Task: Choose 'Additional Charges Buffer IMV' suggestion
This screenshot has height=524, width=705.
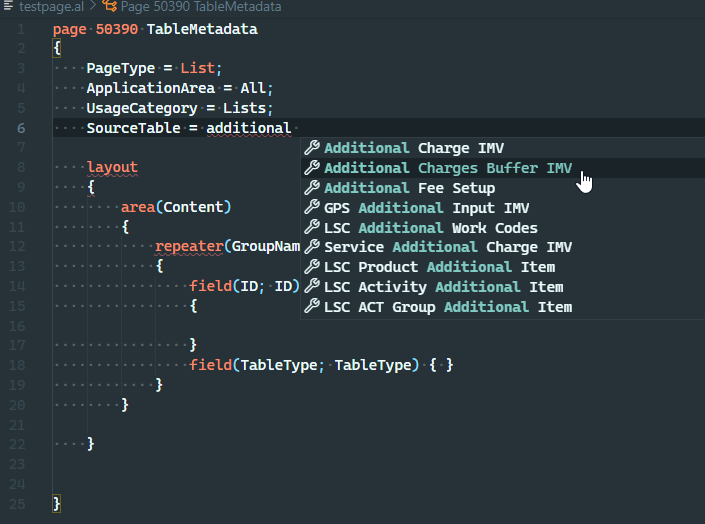Action: pyautogui.click(x=503, y=168)
